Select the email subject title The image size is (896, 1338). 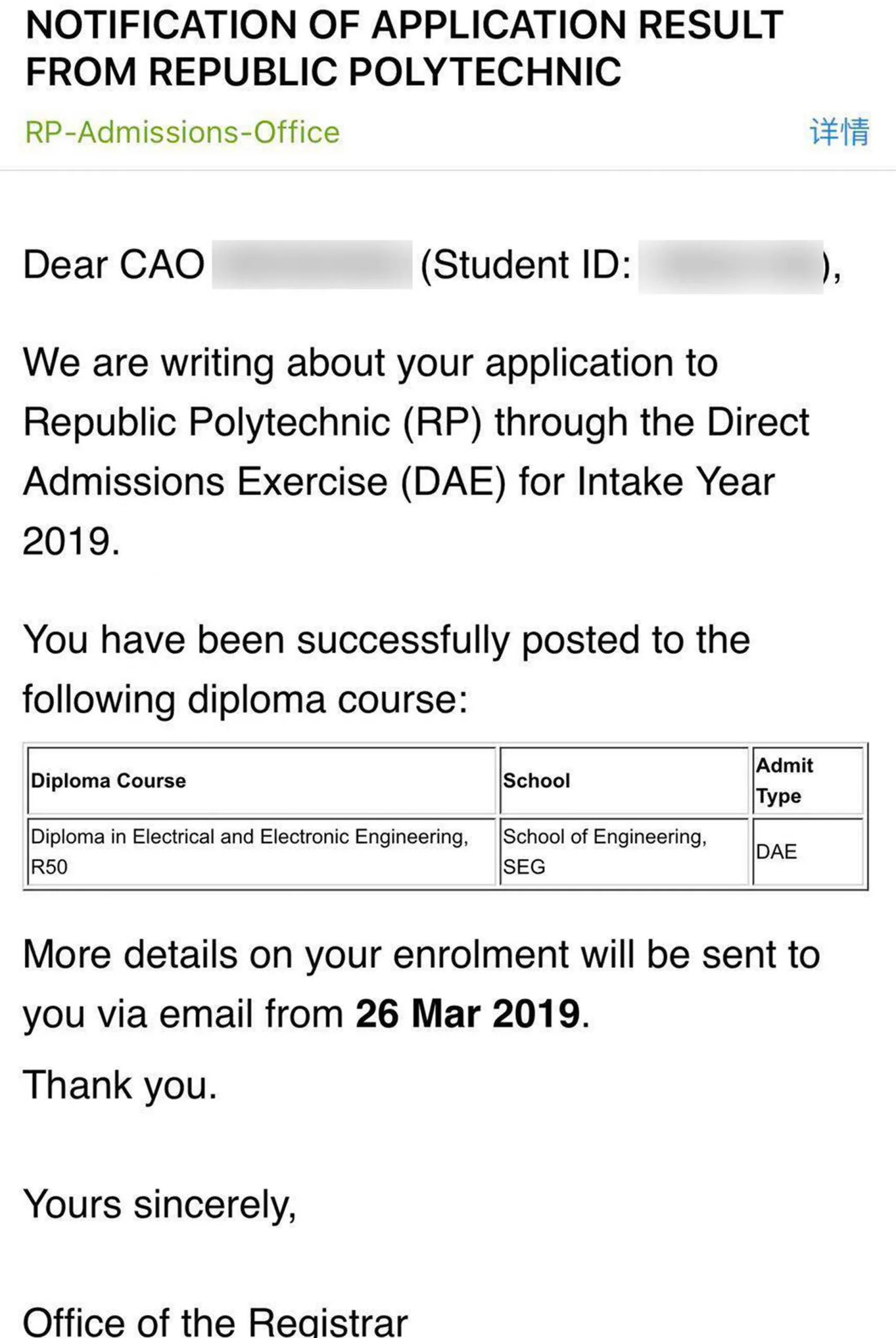point(404,48)
